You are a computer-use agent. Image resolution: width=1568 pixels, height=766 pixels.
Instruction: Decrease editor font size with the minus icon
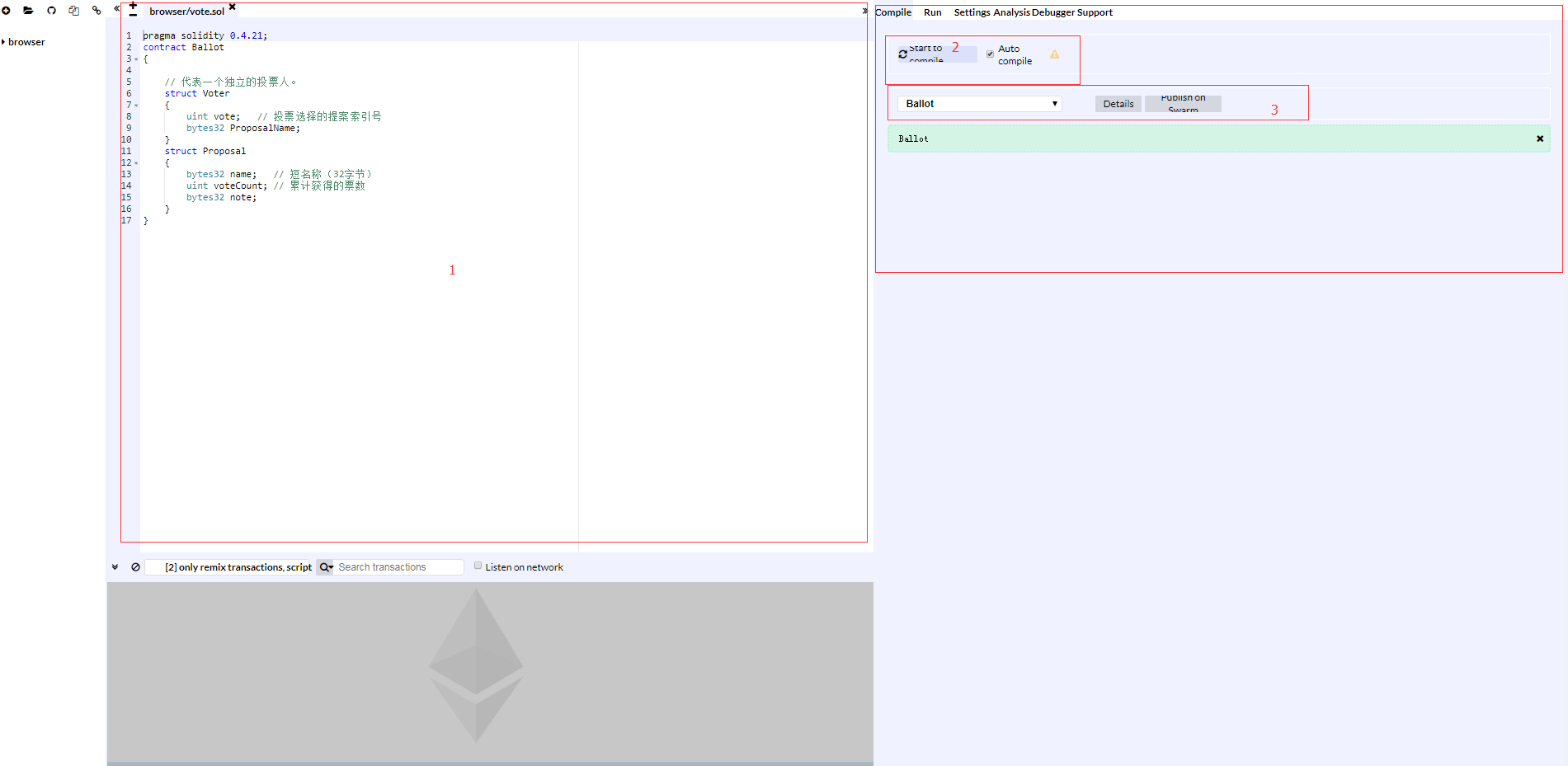(x=133, y=13)
